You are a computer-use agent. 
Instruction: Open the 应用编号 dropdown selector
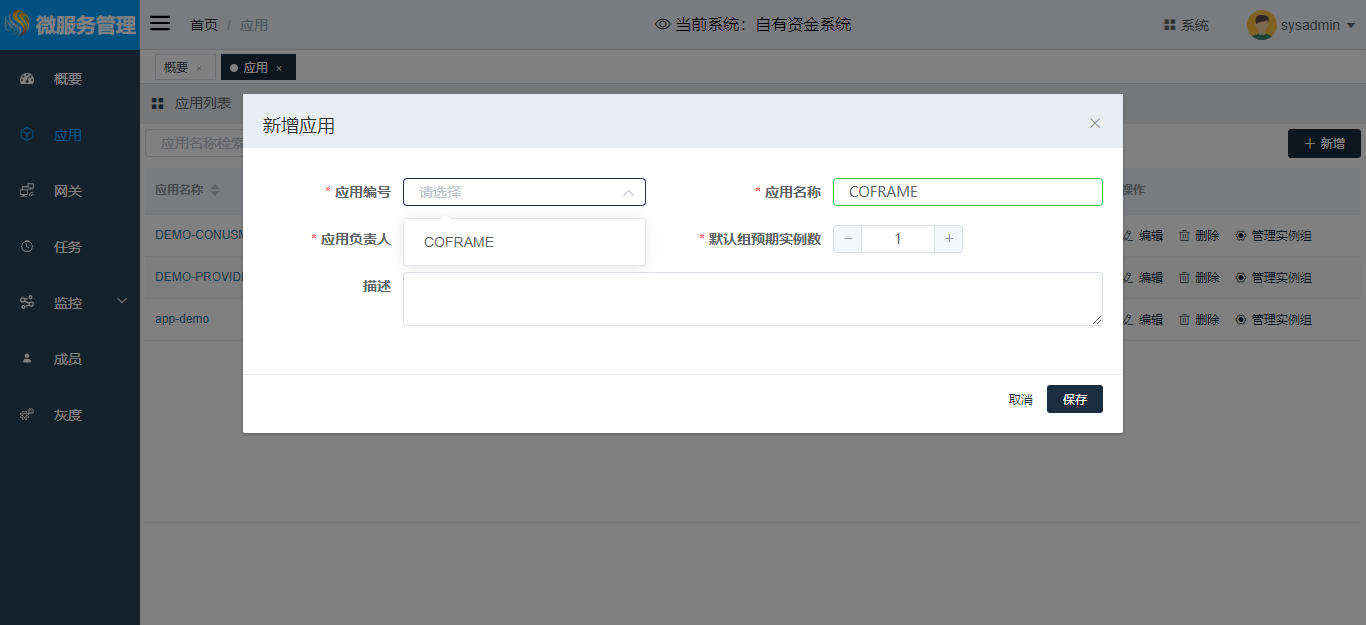pos(524,192)
